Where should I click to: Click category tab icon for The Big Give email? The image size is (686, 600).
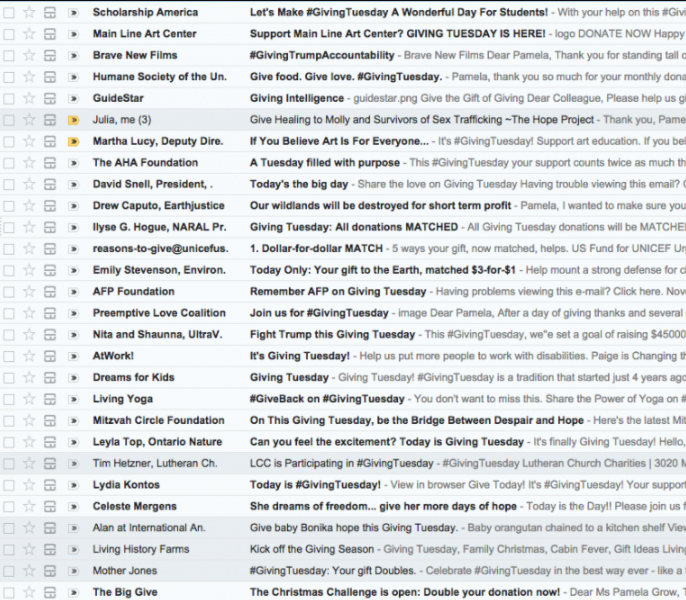pyautogui.click(x=50, y=592)
